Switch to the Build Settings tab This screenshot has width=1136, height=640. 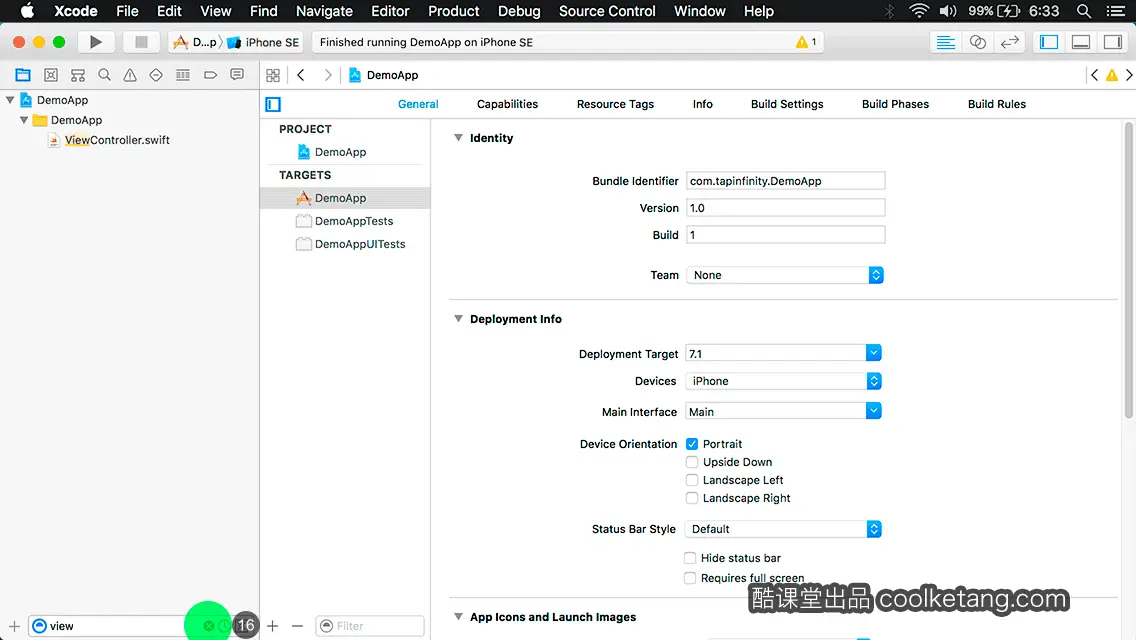click(787, 104)
